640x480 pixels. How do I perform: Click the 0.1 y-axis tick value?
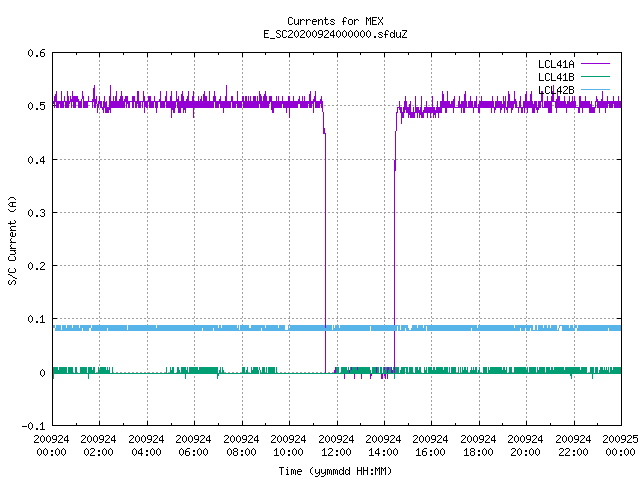pos(37,319)
